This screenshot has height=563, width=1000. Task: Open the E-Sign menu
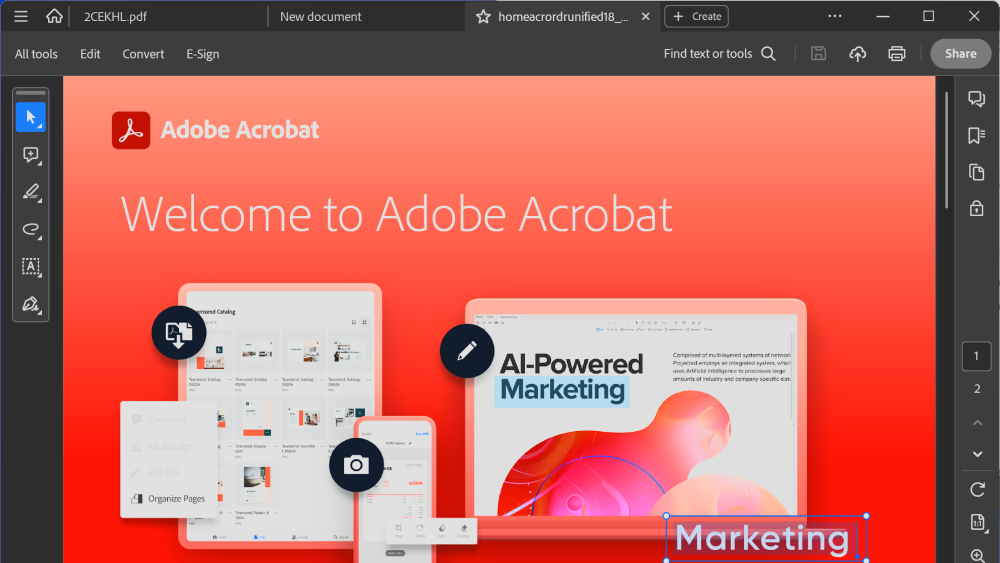coord(203,54)
